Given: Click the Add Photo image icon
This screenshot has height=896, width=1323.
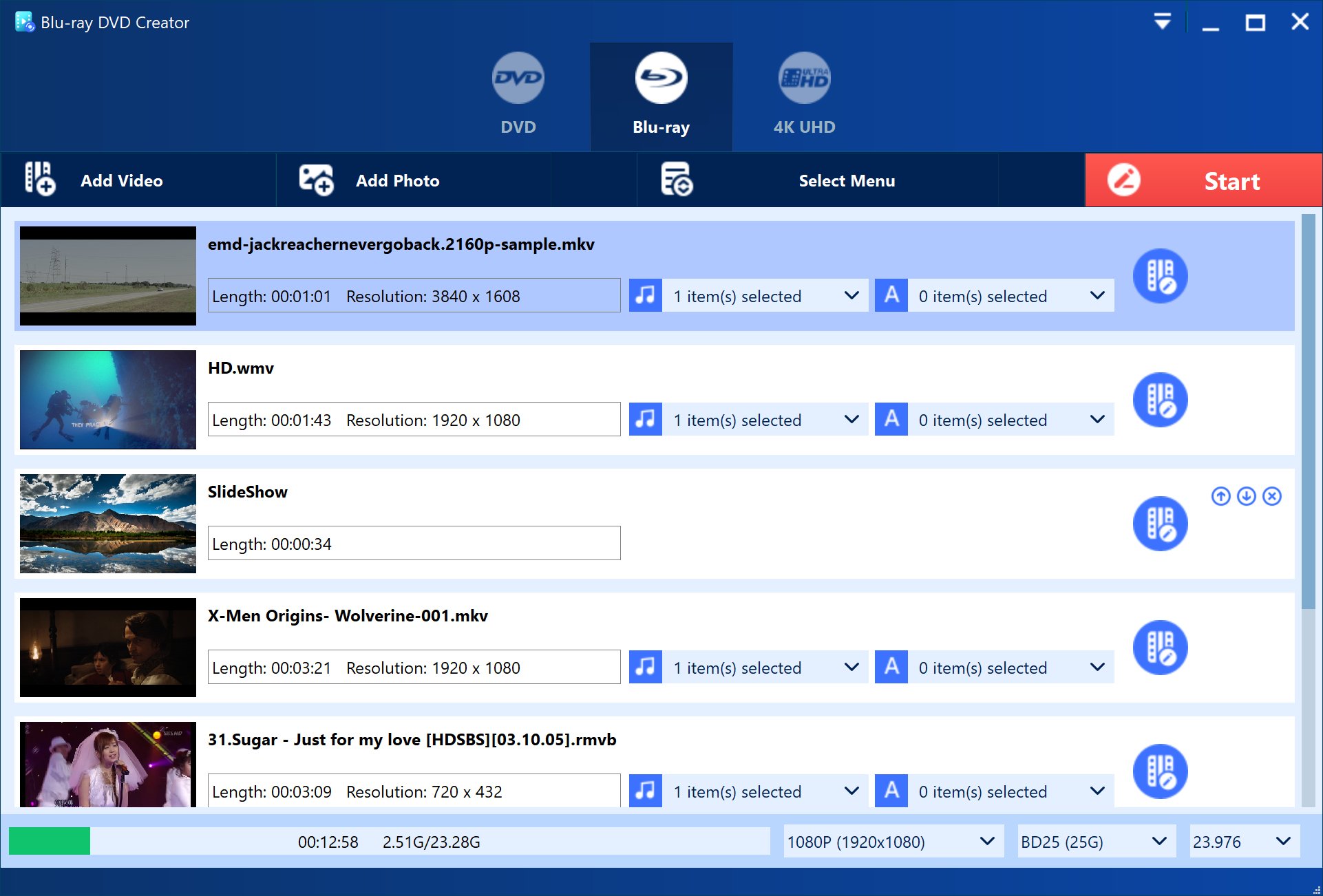Looking at the screenshot, I should coord(316,180).
